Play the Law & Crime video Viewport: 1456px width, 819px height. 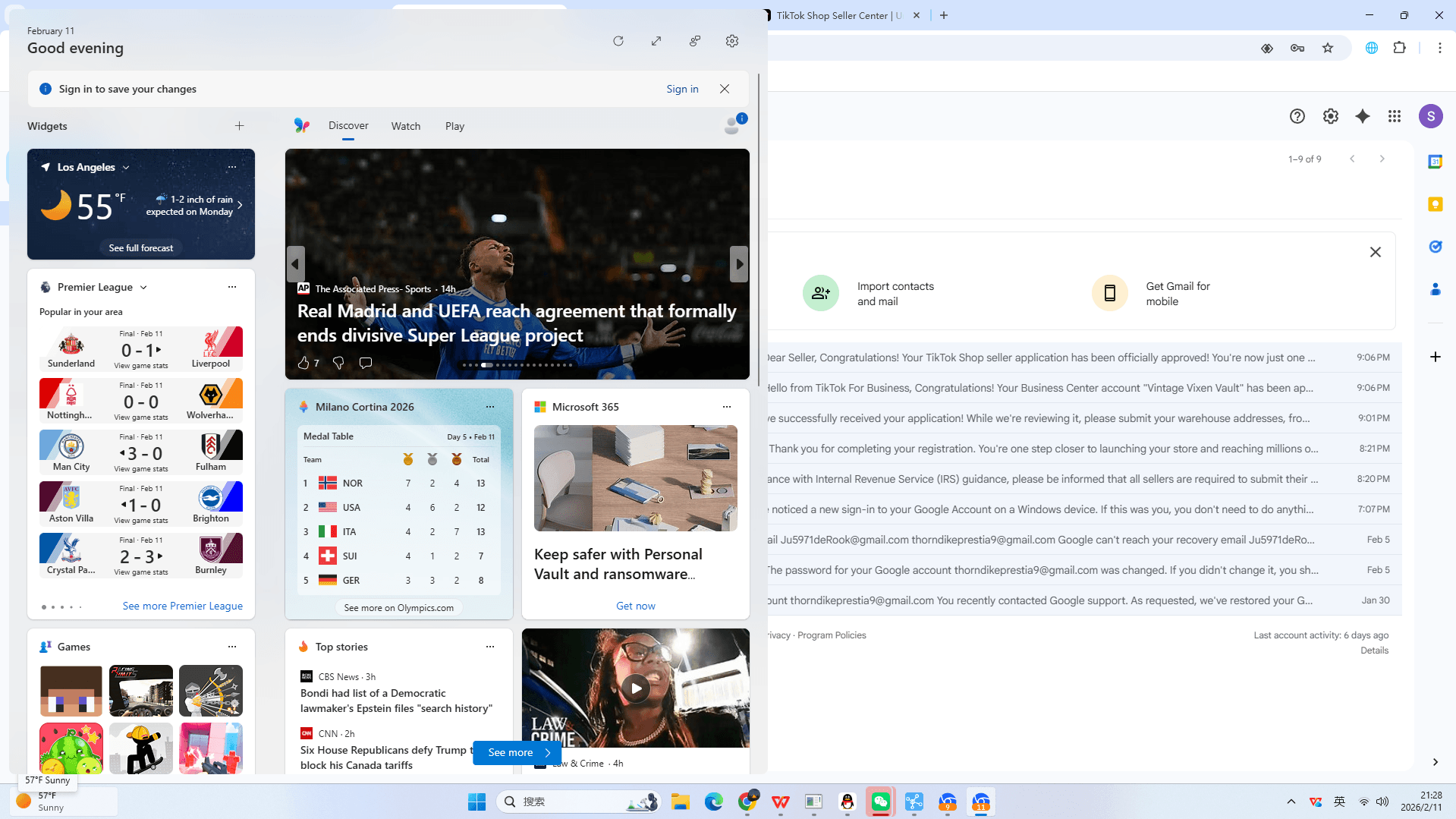click(635, 688)
